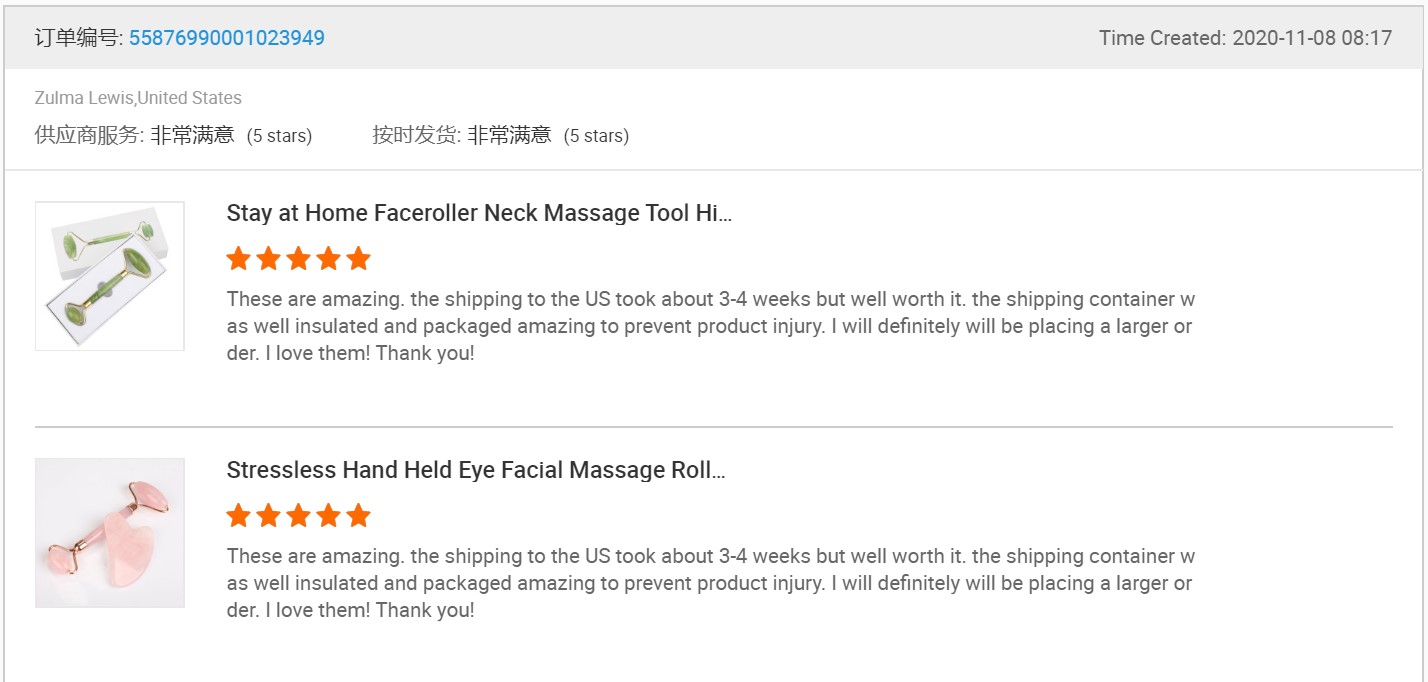This screenshot has height=682, width=1428.
Task: Click the Faceroller review comment text
Action: coord(710,326)
